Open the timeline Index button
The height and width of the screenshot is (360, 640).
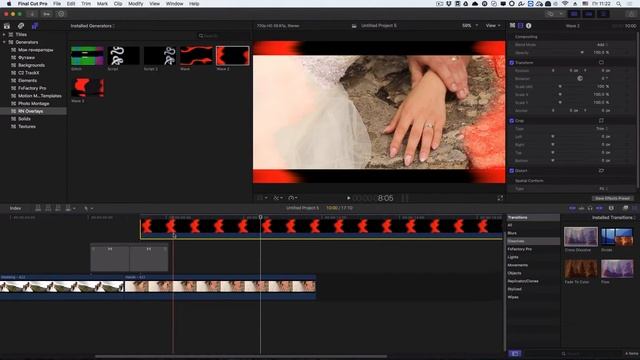point(15,208)
